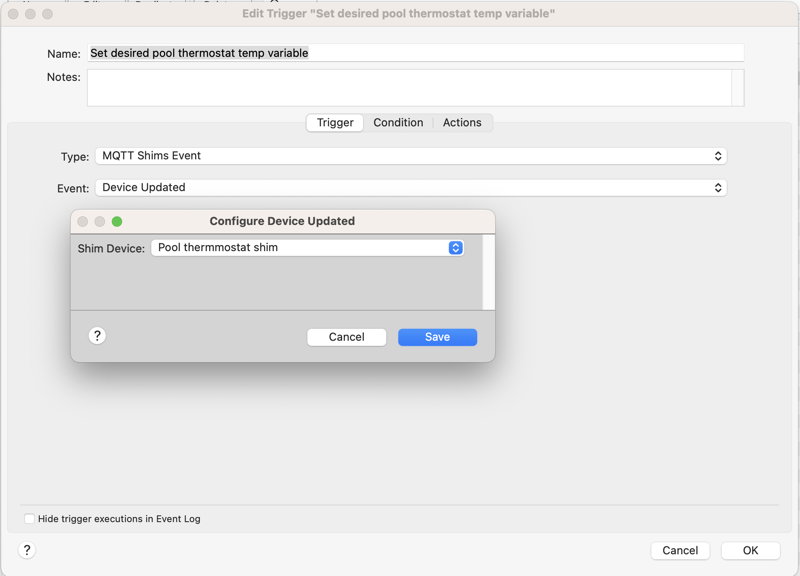
Task: Save the Configure Device Updated dialog
Action: pos(438,337)
